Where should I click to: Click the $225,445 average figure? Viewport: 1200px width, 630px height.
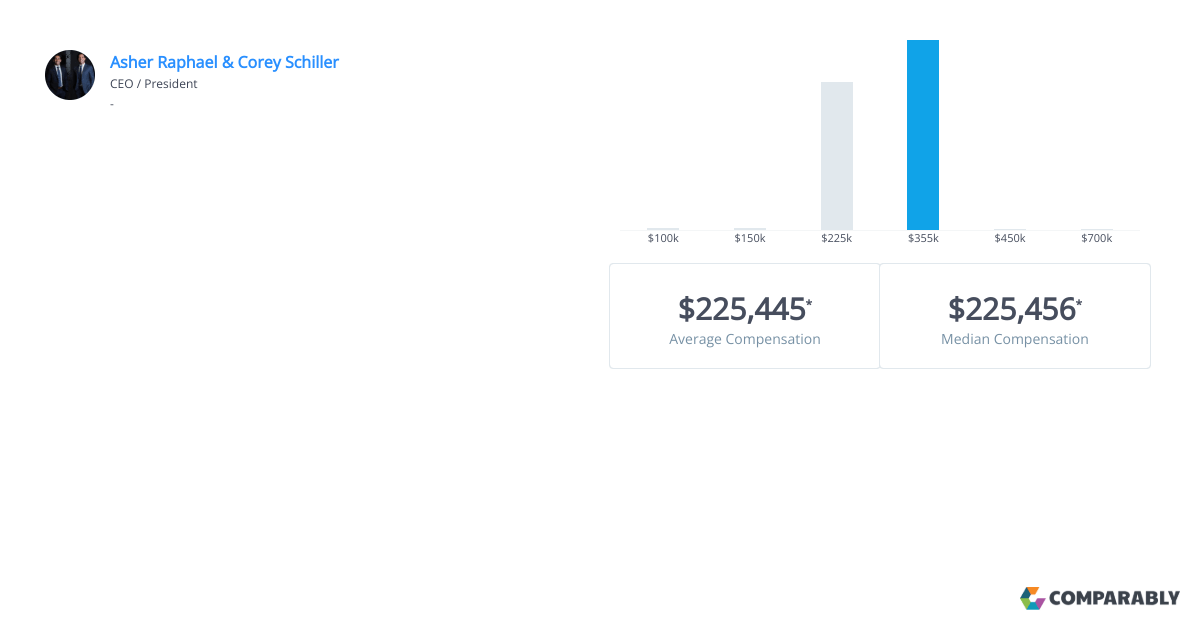pyautogui.click(x=742, y=309)
